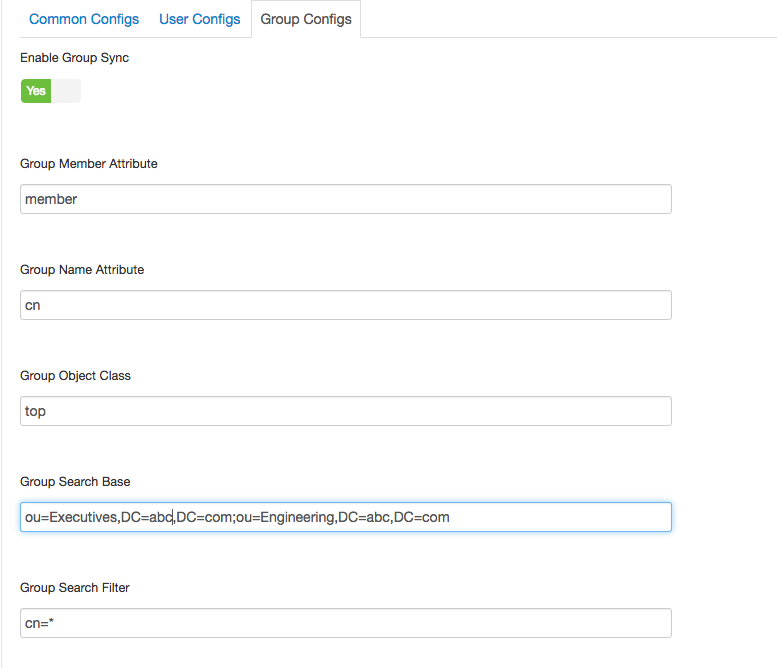Screen dimensions: 777x668
Task: Switch to the Common Configs tab
Action: click(84, 19)
